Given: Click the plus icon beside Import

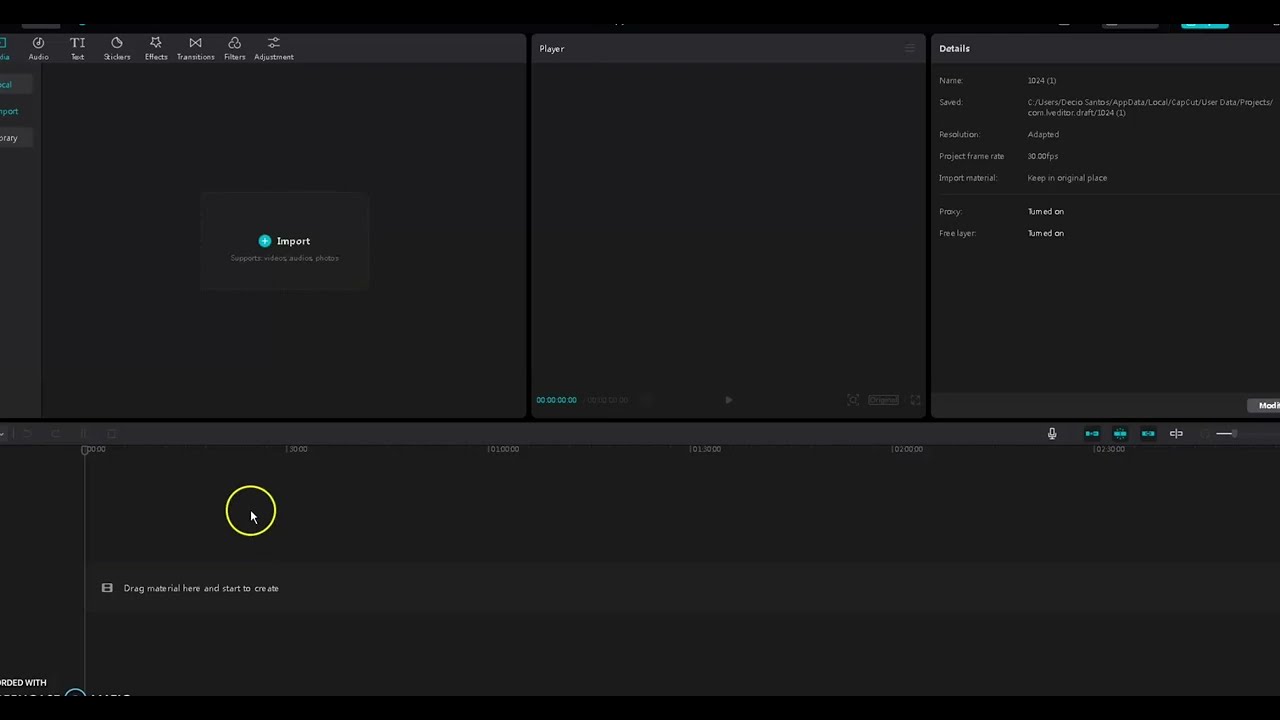Looking at the screenshot, I should [264, 241].
